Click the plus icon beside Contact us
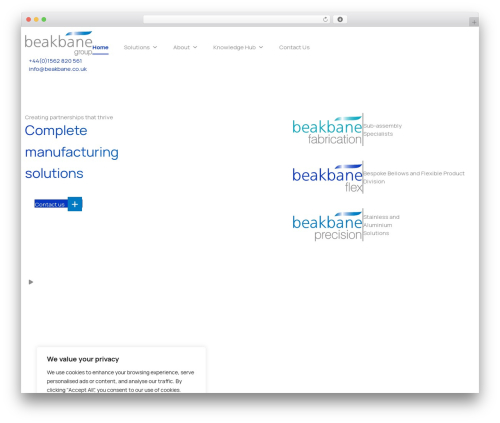Image resolution: width=500 pixels, height=423 pixels. 75,204
